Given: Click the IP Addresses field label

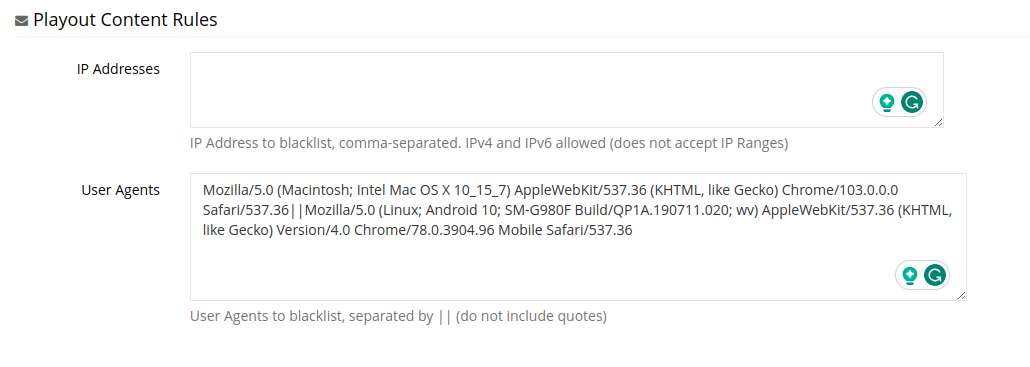Looking at the screenshot, I should click(x=118, y=69).
